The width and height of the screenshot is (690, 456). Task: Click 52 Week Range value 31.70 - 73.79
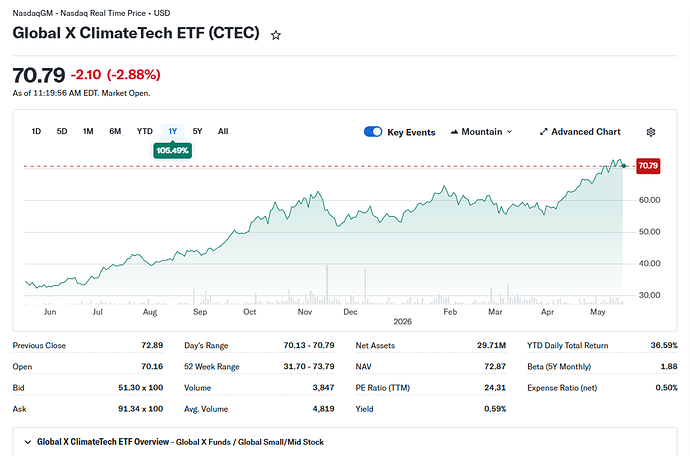[309, 366]
